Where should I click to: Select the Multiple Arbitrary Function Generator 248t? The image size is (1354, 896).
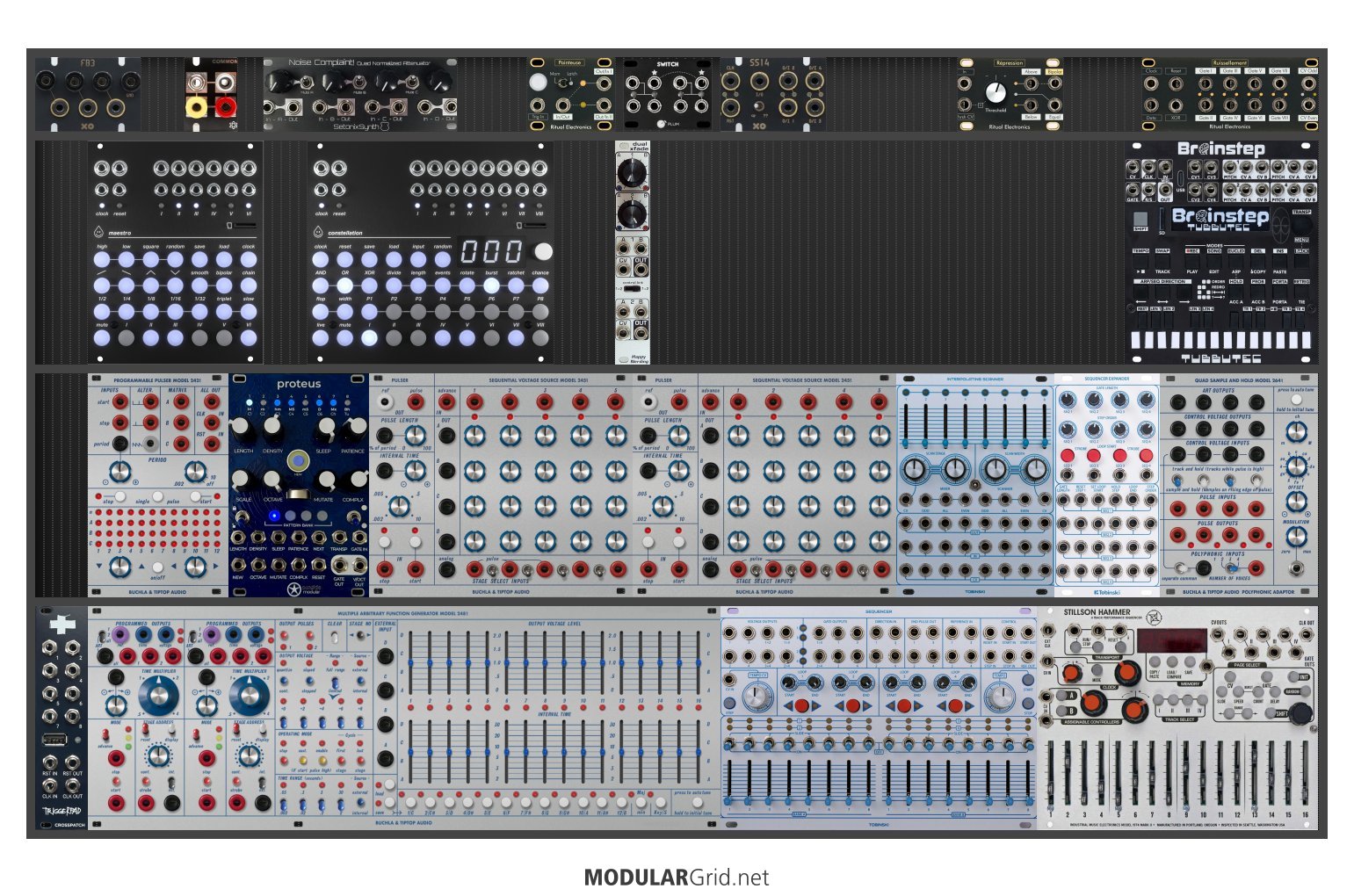click(404, 718)
